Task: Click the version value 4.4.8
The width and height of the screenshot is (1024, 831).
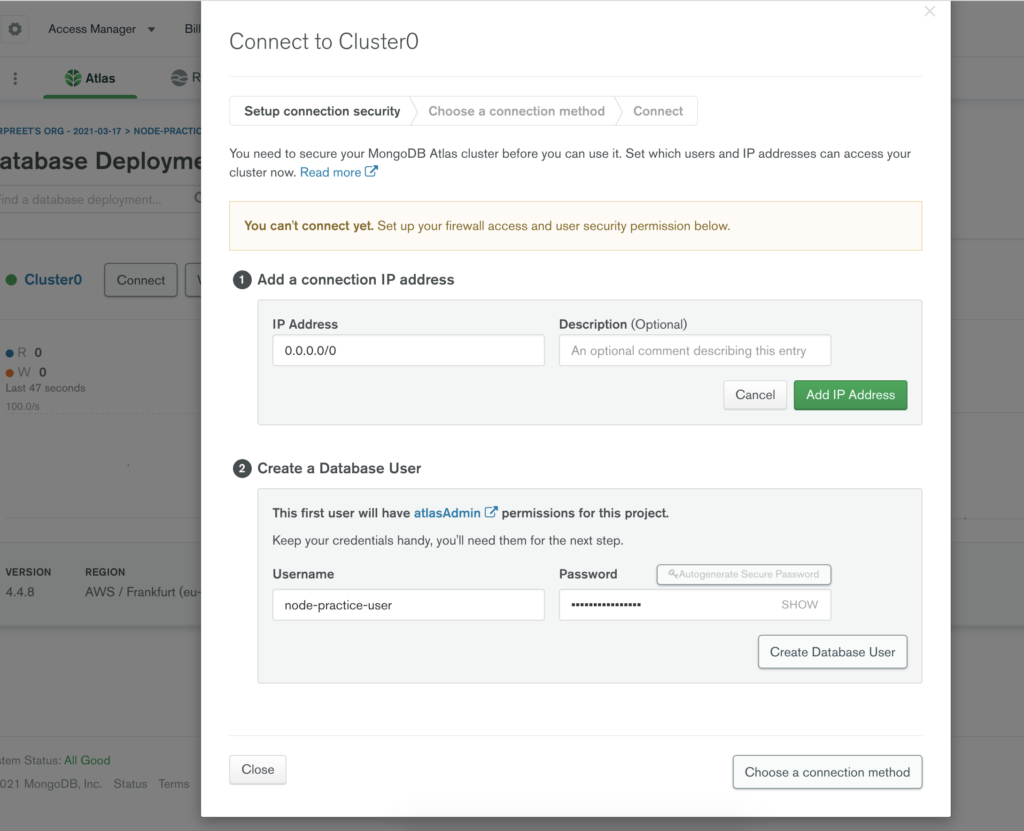Action: click(x=20, y=592)
